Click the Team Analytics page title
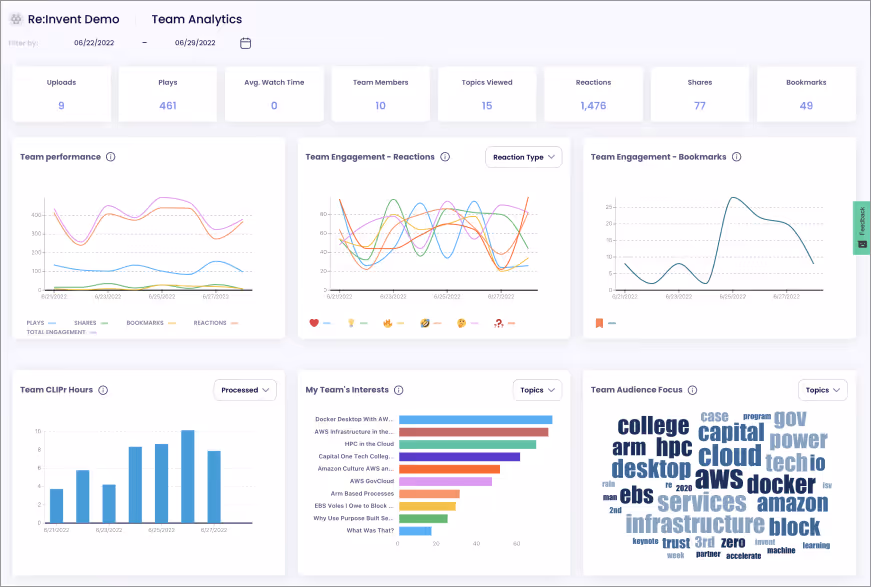The width and height of the screenshot is (871, 587). [197, 19]
